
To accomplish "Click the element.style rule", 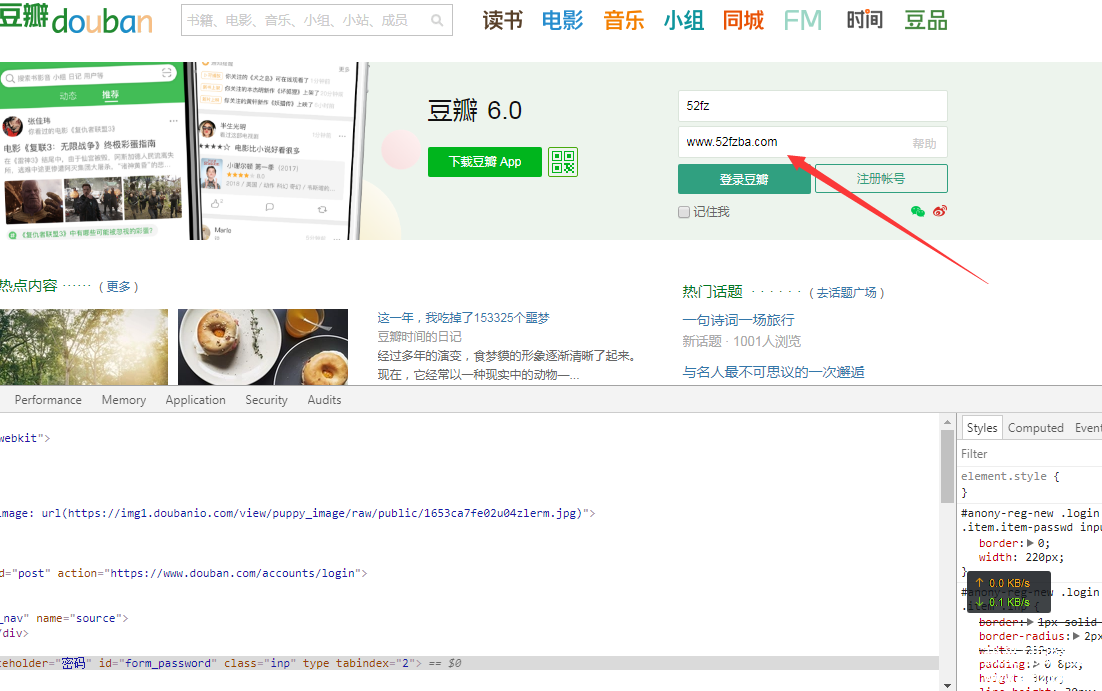I will pos(1009,477).
